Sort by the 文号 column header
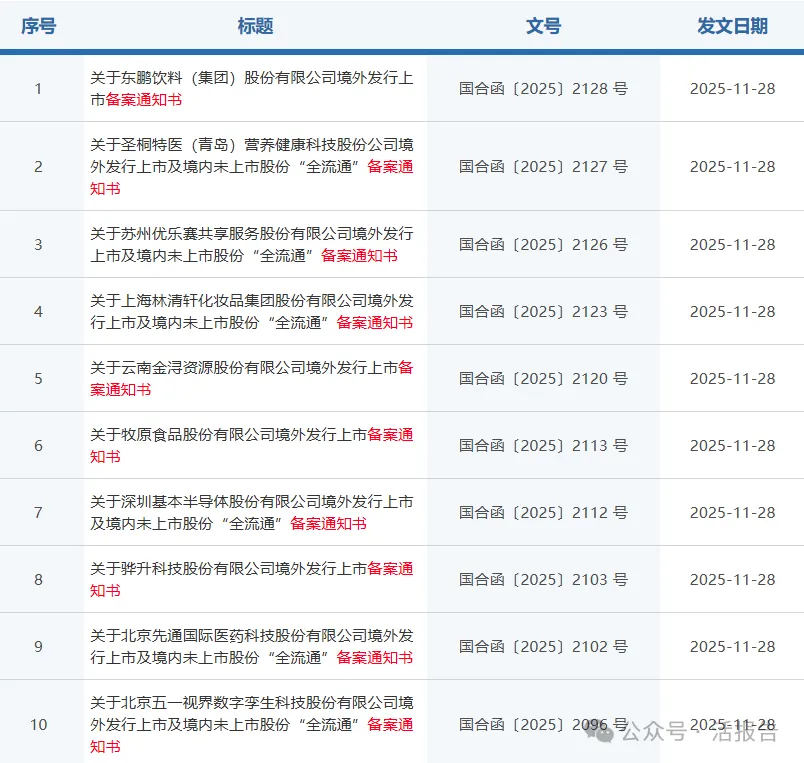The image size is (804, 763). point(544,27)
